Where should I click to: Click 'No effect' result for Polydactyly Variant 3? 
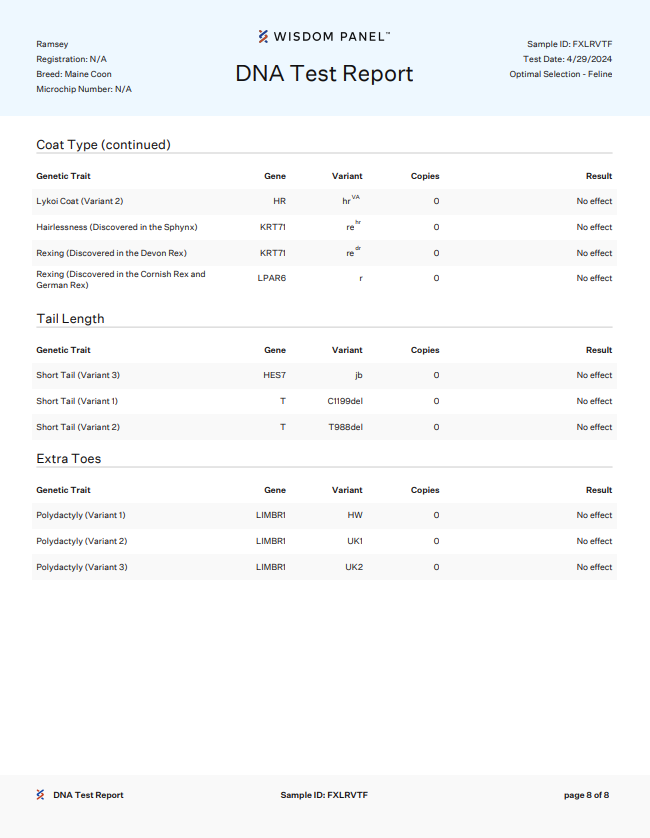tap(594, 567)
